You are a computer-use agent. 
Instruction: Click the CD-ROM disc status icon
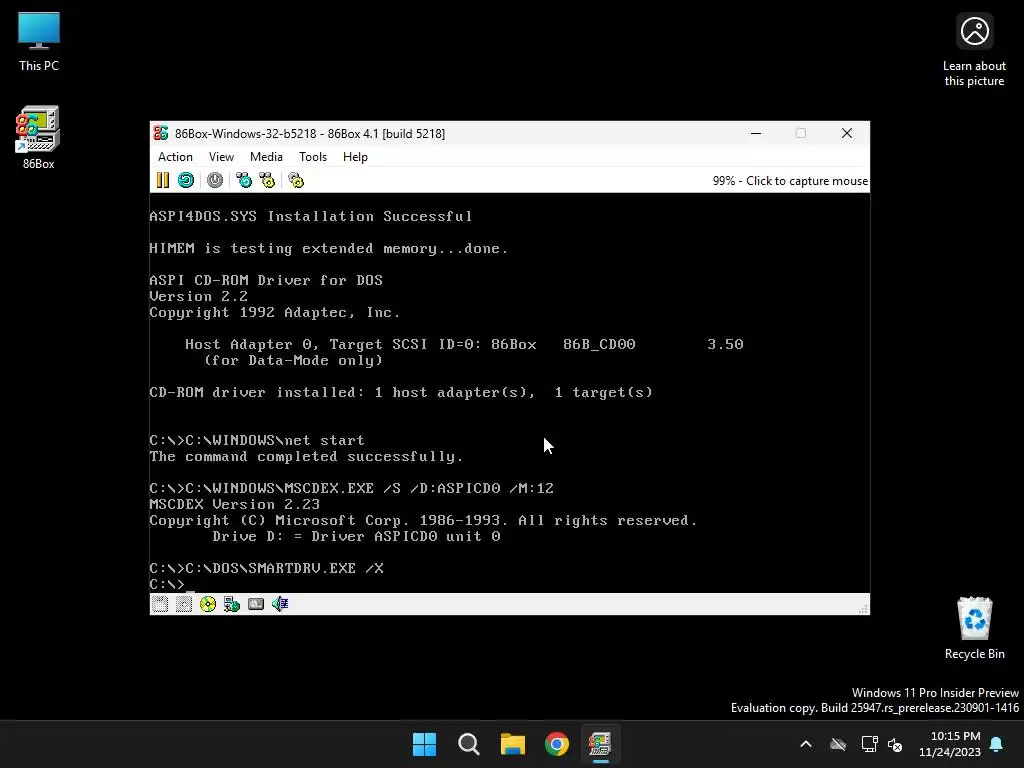click(208, 604)
